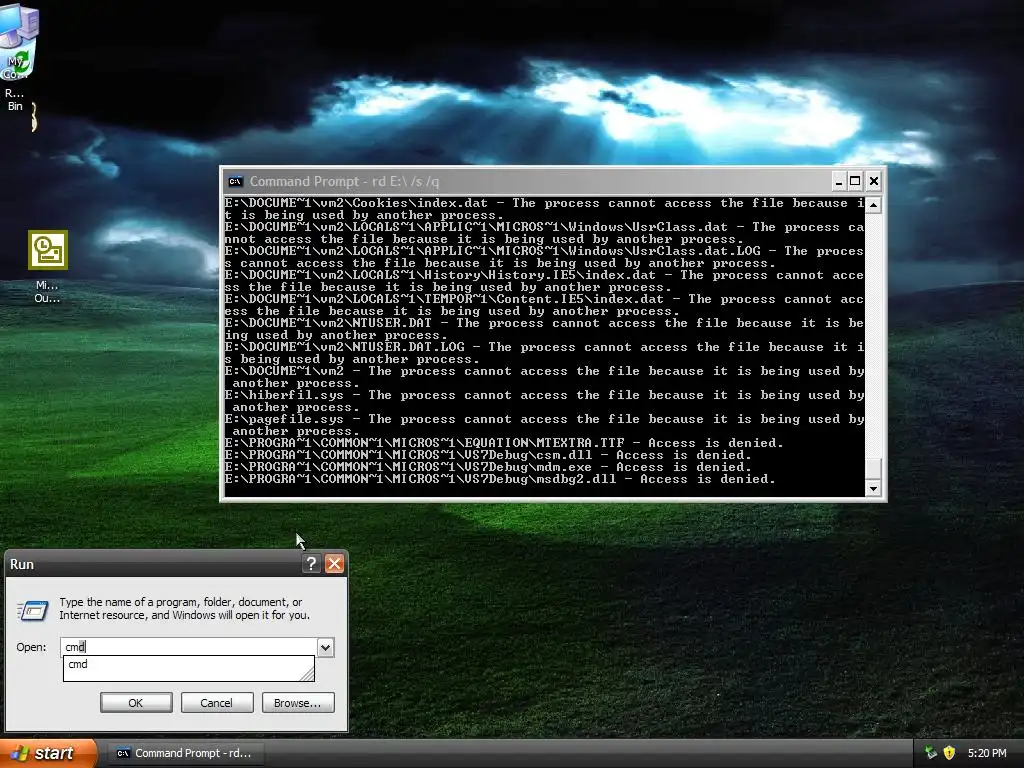
Task: Click the network tray icon
Action: [x=931, y=753]
